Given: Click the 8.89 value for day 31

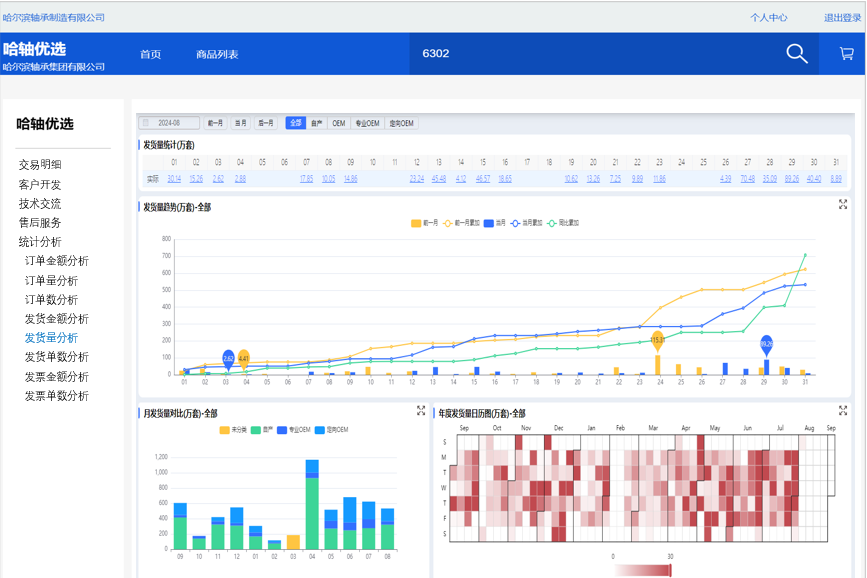Looking at the screenshot, I should tap(836, 179).
